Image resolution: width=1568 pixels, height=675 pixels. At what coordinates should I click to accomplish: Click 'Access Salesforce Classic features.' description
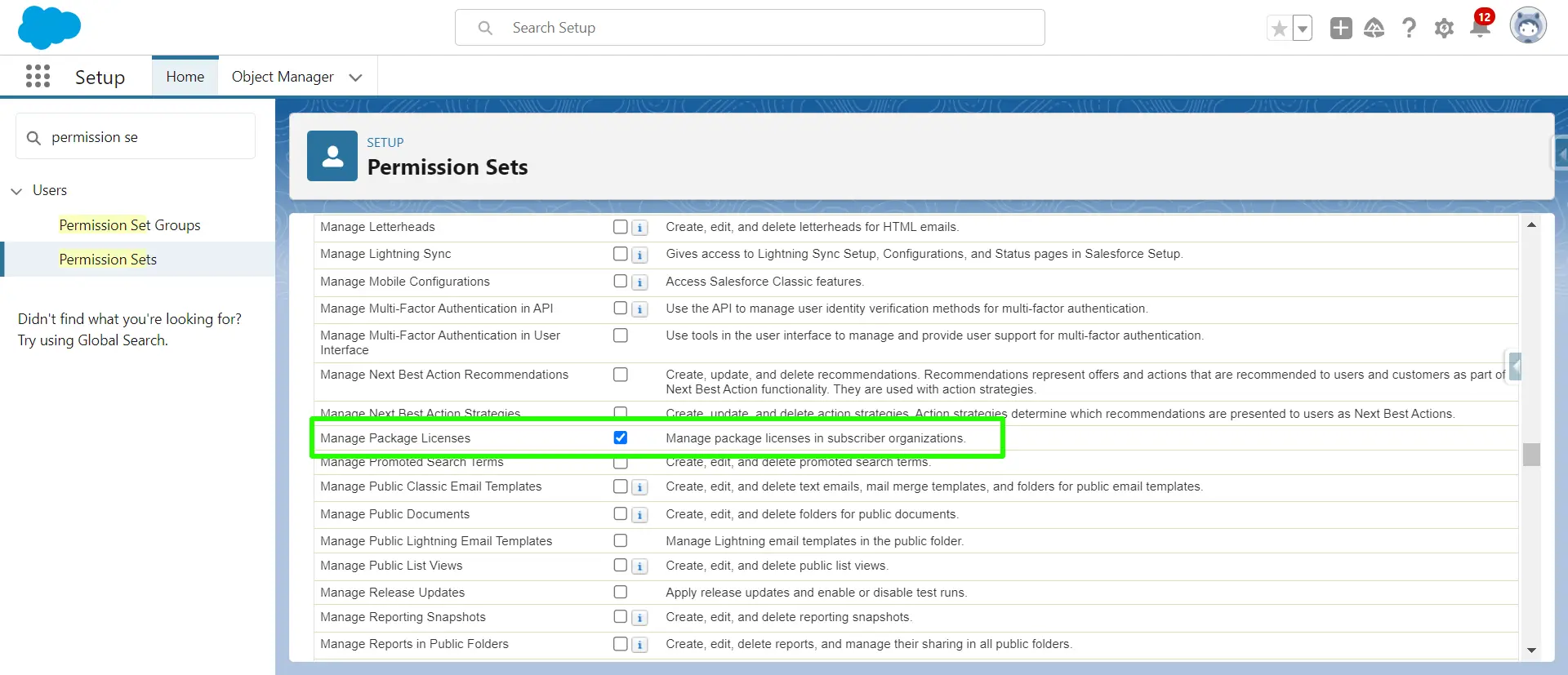764,282
